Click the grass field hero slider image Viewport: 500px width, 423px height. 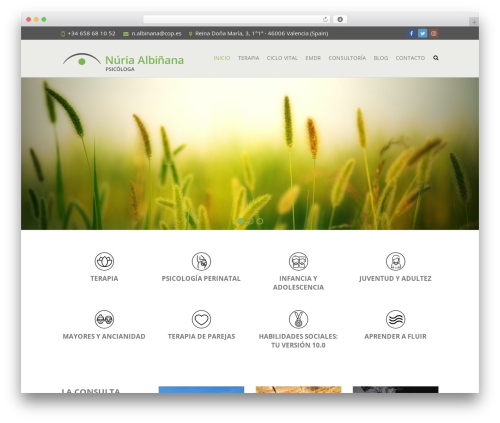pos(250,154)
